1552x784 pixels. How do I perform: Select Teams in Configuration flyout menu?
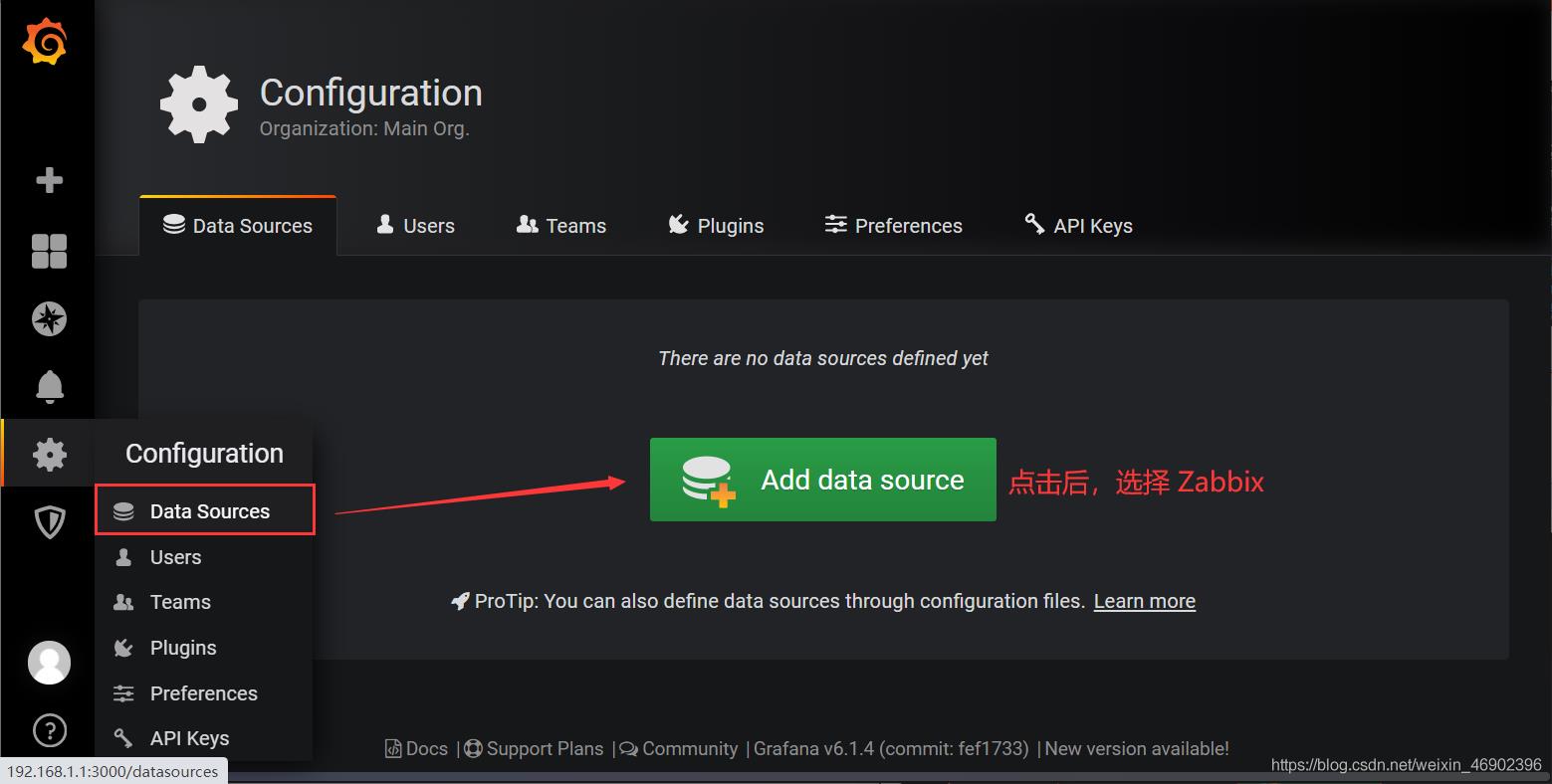[x=205, y=602]
